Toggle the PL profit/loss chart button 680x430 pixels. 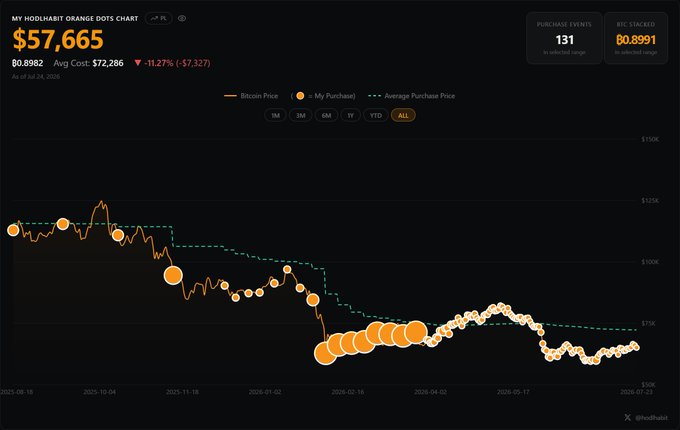click(x=159, y=18)
